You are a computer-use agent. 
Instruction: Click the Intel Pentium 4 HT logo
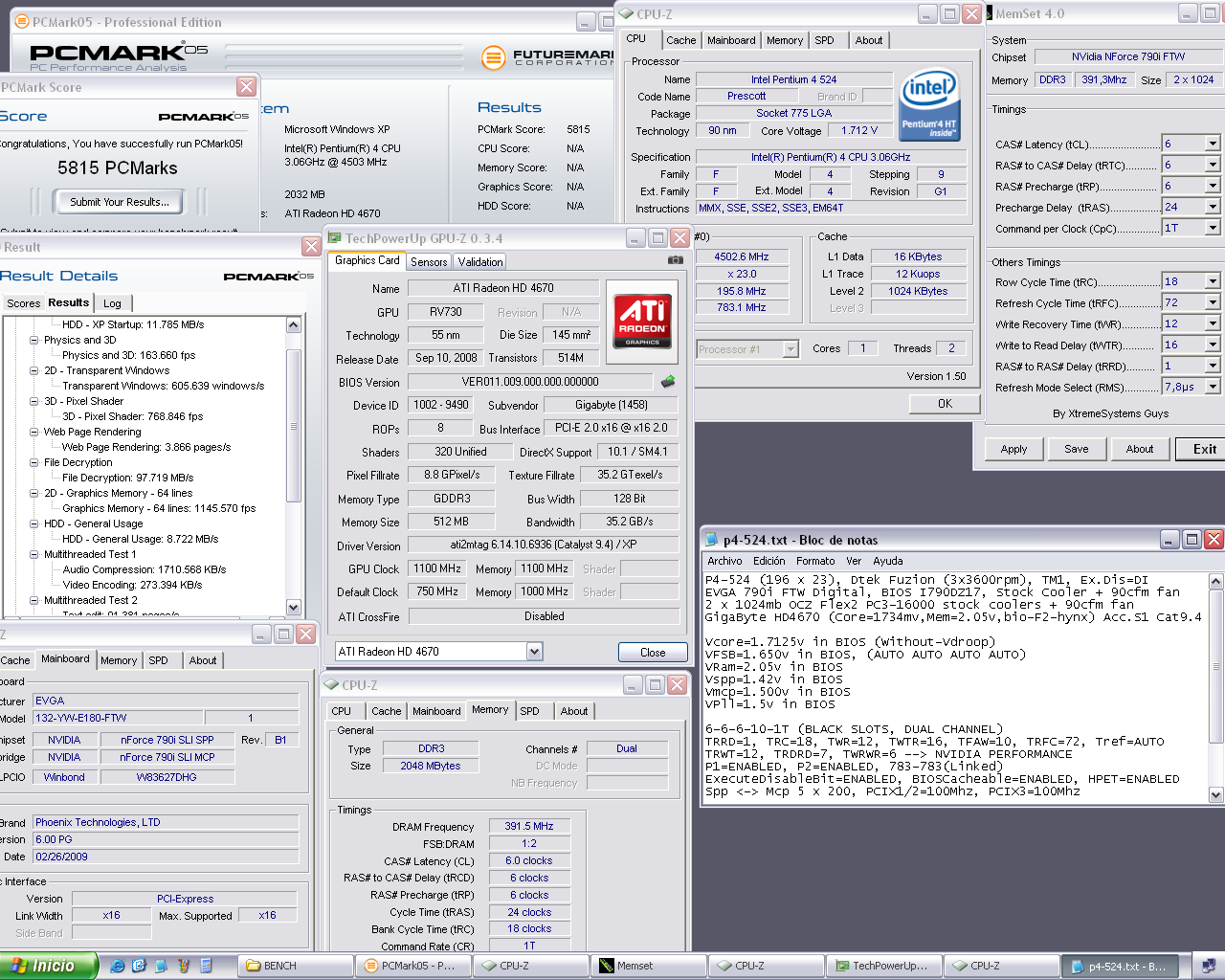coord(929,105)
